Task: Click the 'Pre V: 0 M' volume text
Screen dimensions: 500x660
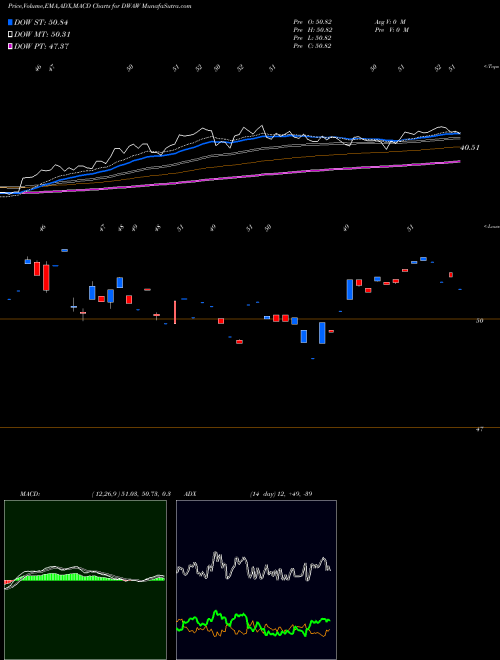Action: coord(391,30)
